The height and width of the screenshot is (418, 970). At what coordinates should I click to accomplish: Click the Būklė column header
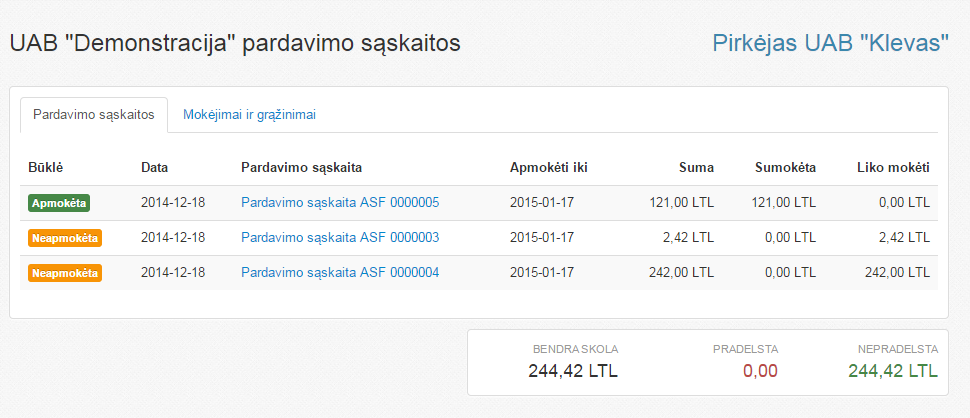click(46, 167)
